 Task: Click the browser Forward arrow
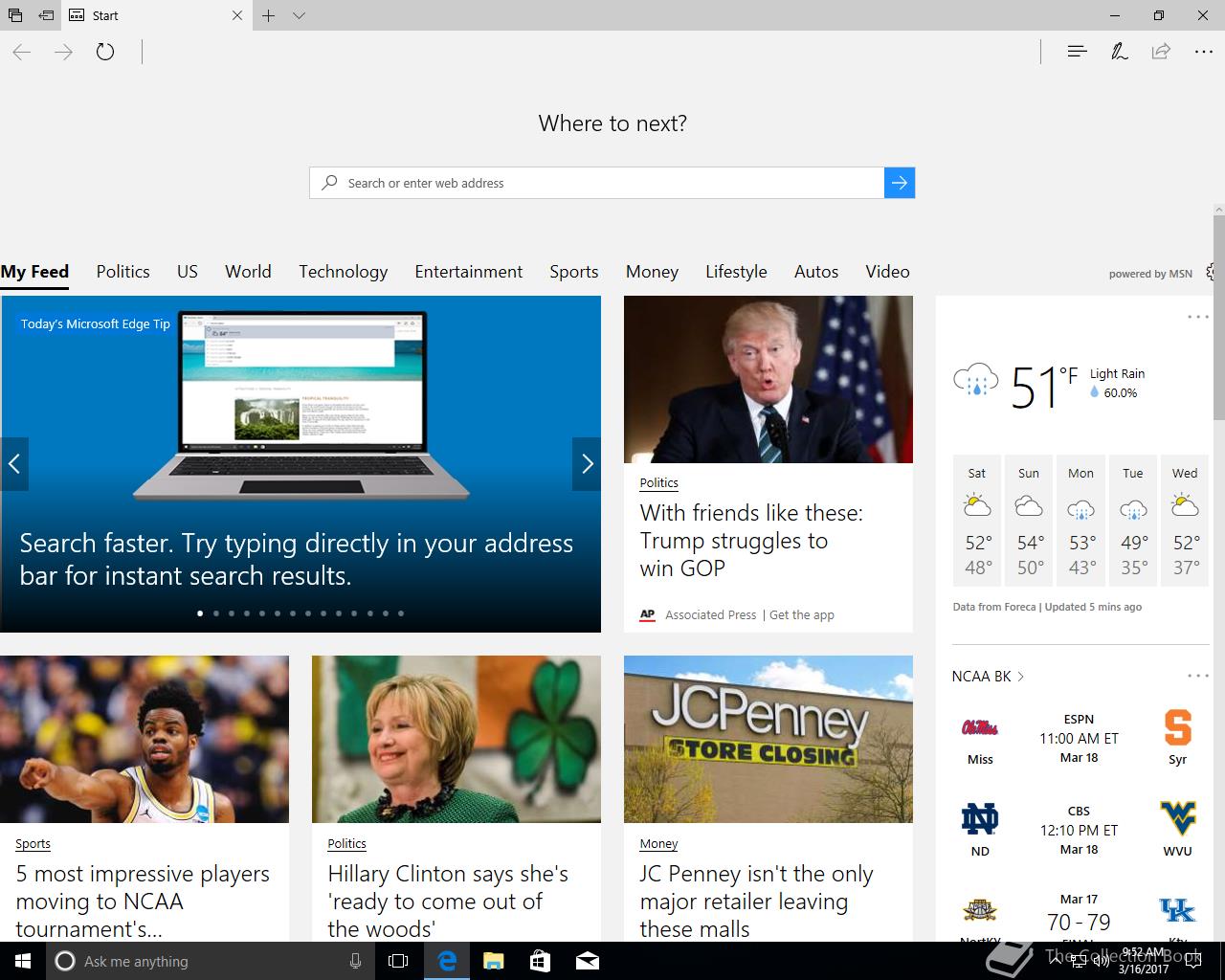[x=64, y=52]
